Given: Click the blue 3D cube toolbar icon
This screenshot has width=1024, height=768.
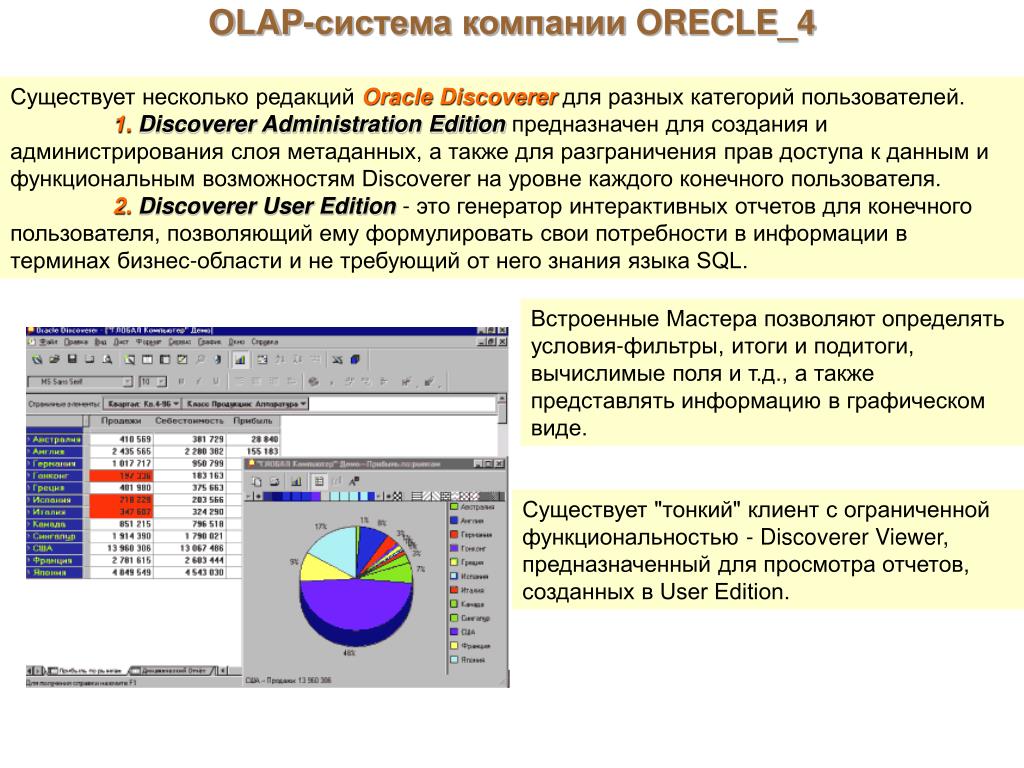Looking at the screenshot, I should pos(355,359).
